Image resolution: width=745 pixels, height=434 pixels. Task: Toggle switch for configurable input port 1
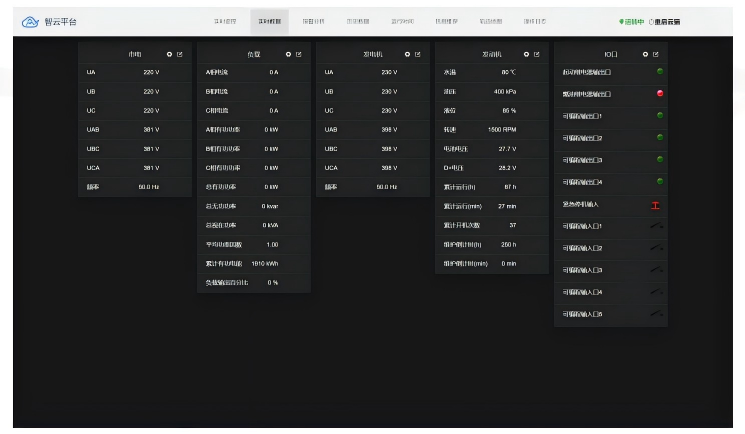(x=656, y=226)
